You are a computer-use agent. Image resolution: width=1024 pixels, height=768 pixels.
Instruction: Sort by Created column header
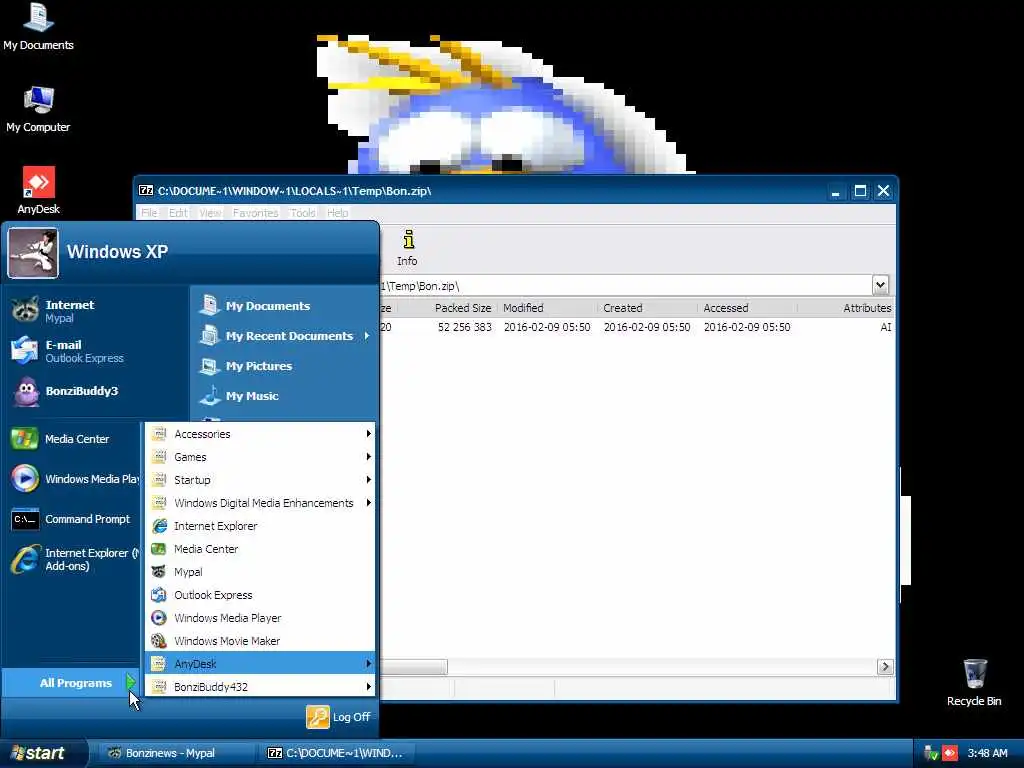point(647,308)
